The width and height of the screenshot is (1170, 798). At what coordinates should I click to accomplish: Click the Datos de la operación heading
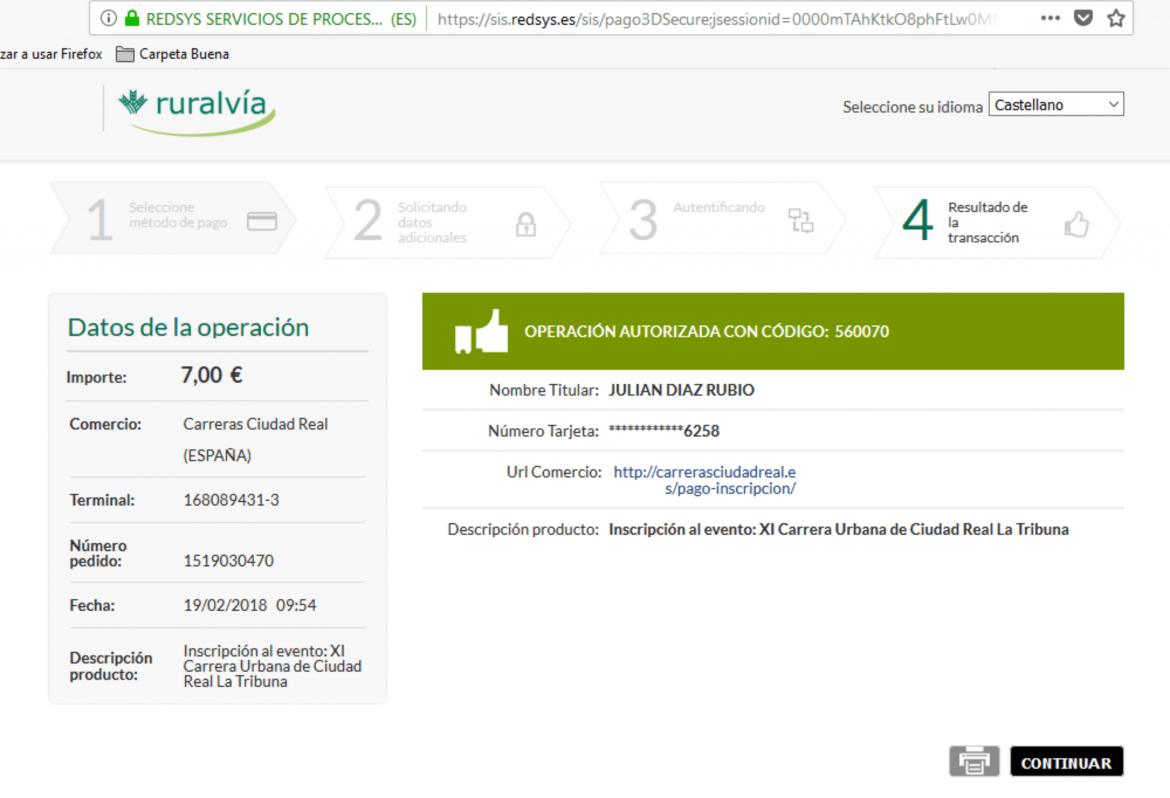point(188,327)
